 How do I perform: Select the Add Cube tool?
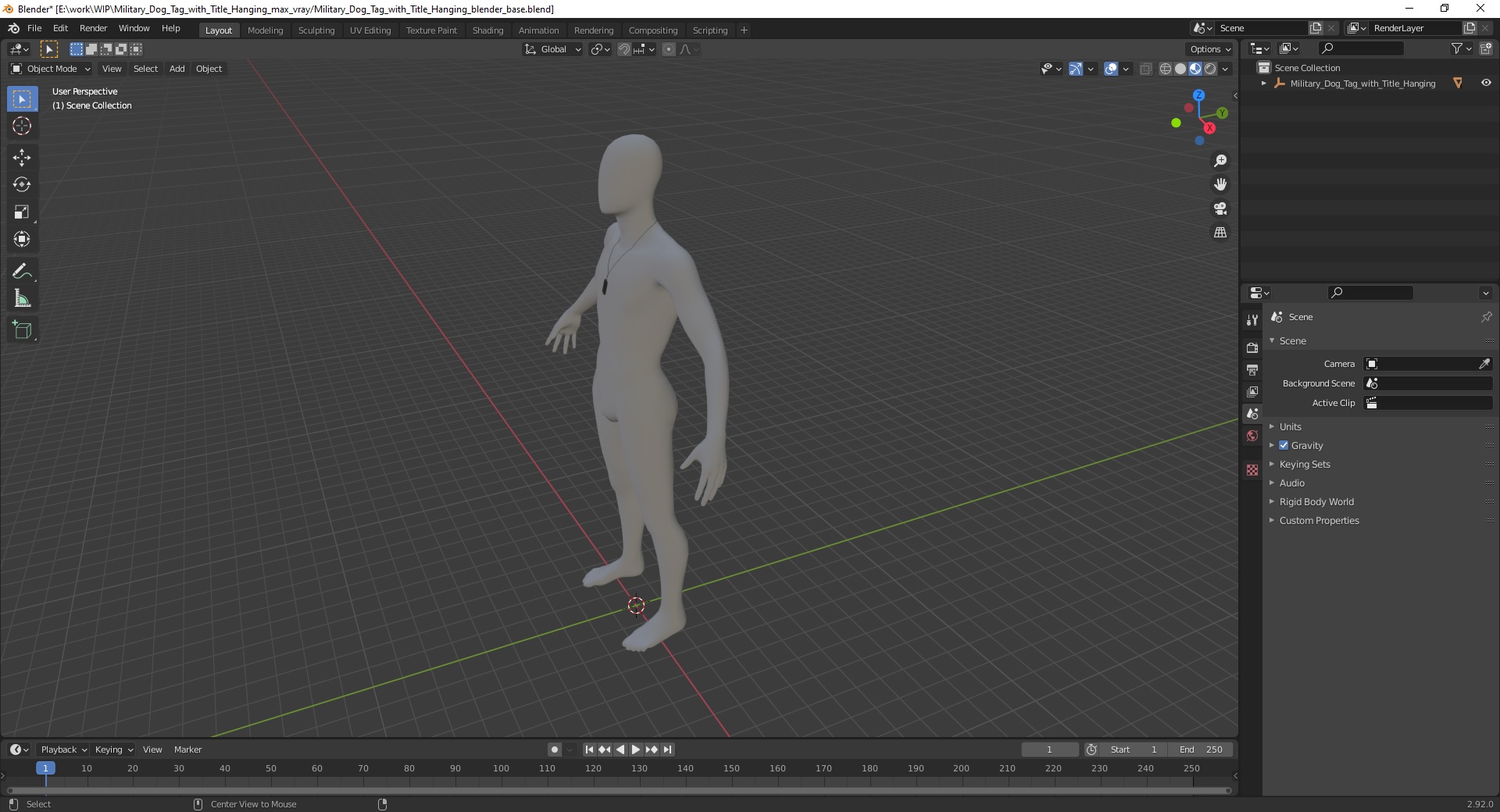tap(22, 330)
